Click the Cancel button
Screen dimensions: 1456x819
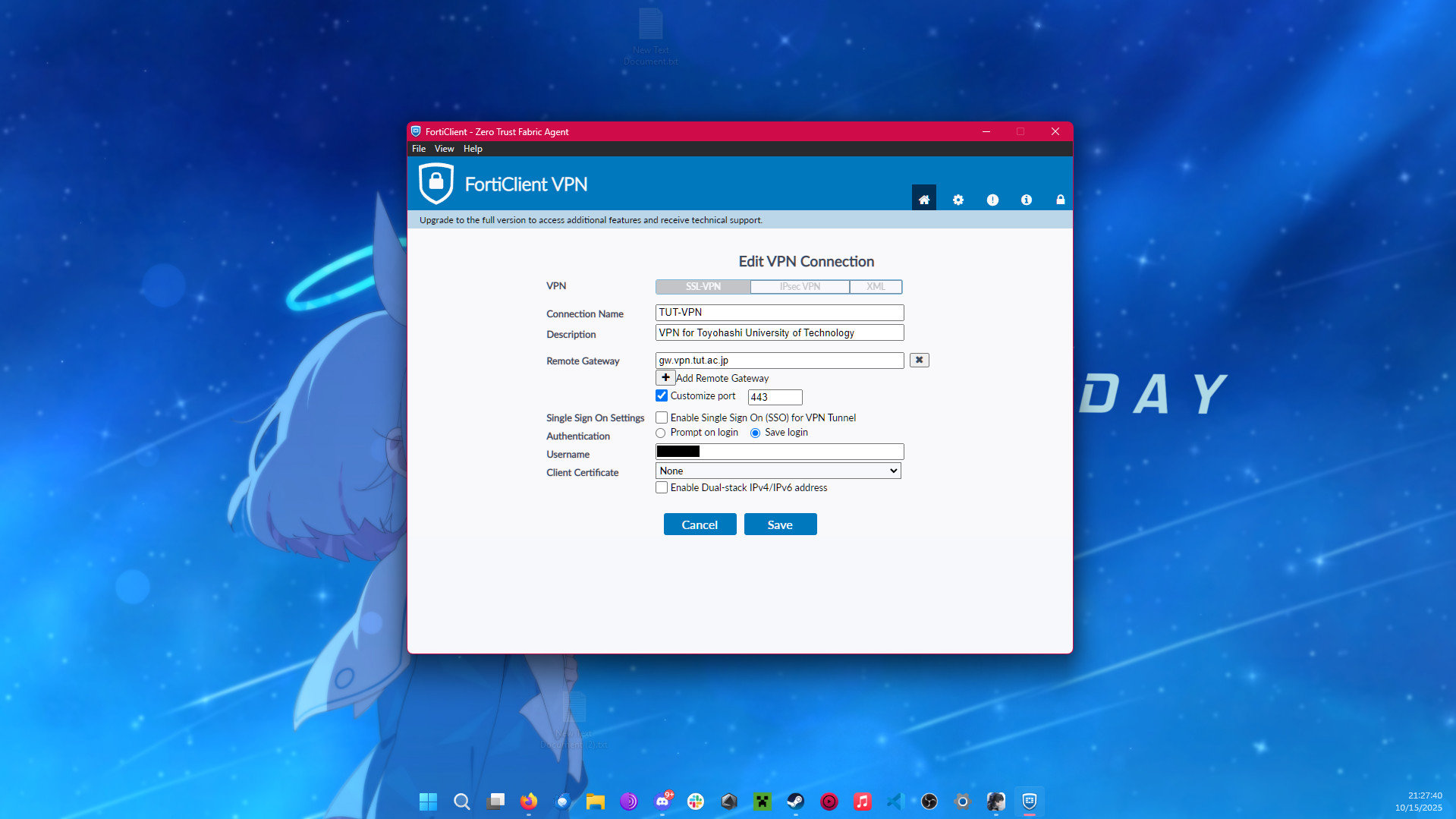pos(700,524)
